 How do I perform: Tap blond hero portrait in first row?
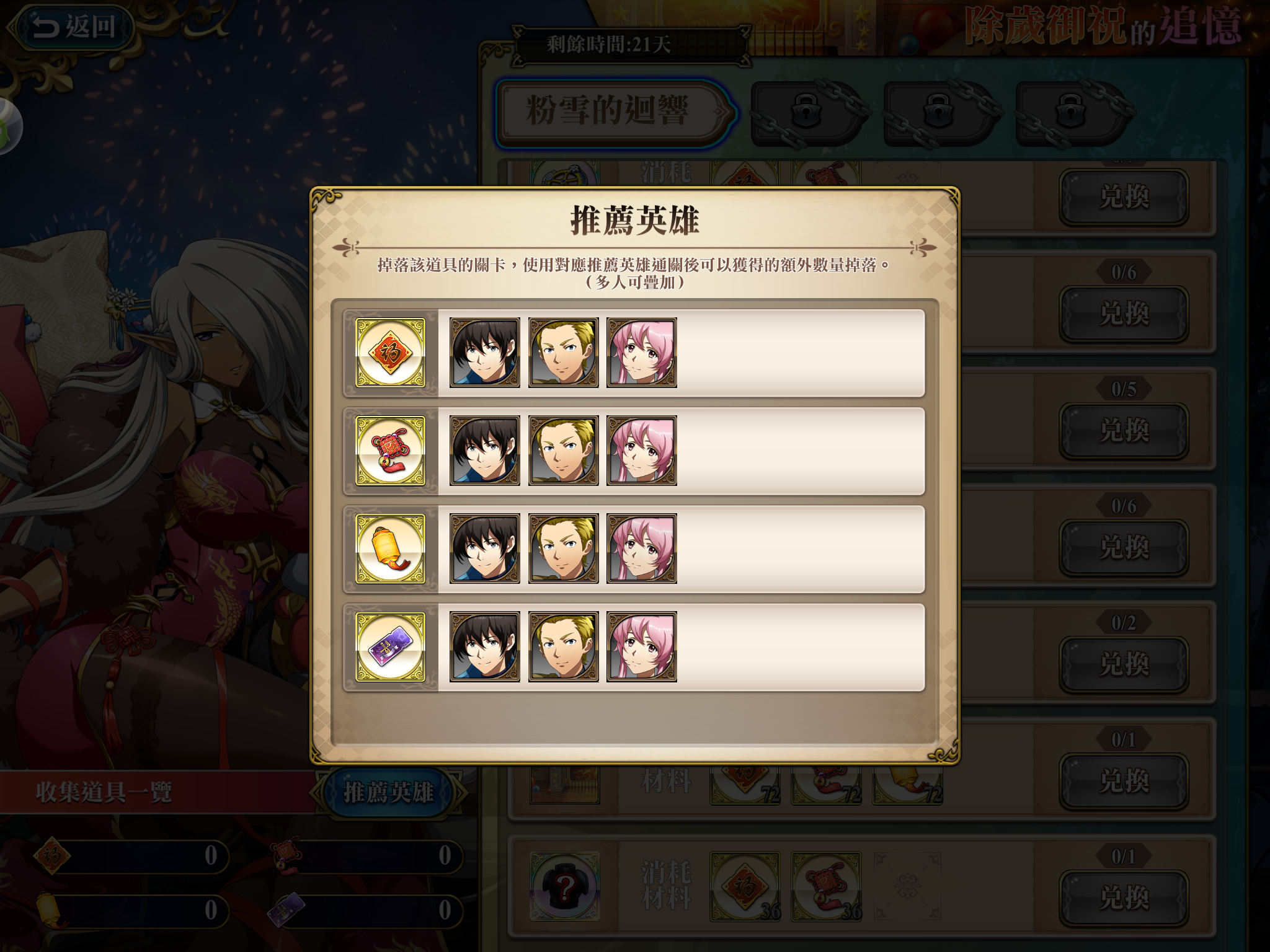tap(563, 353)
